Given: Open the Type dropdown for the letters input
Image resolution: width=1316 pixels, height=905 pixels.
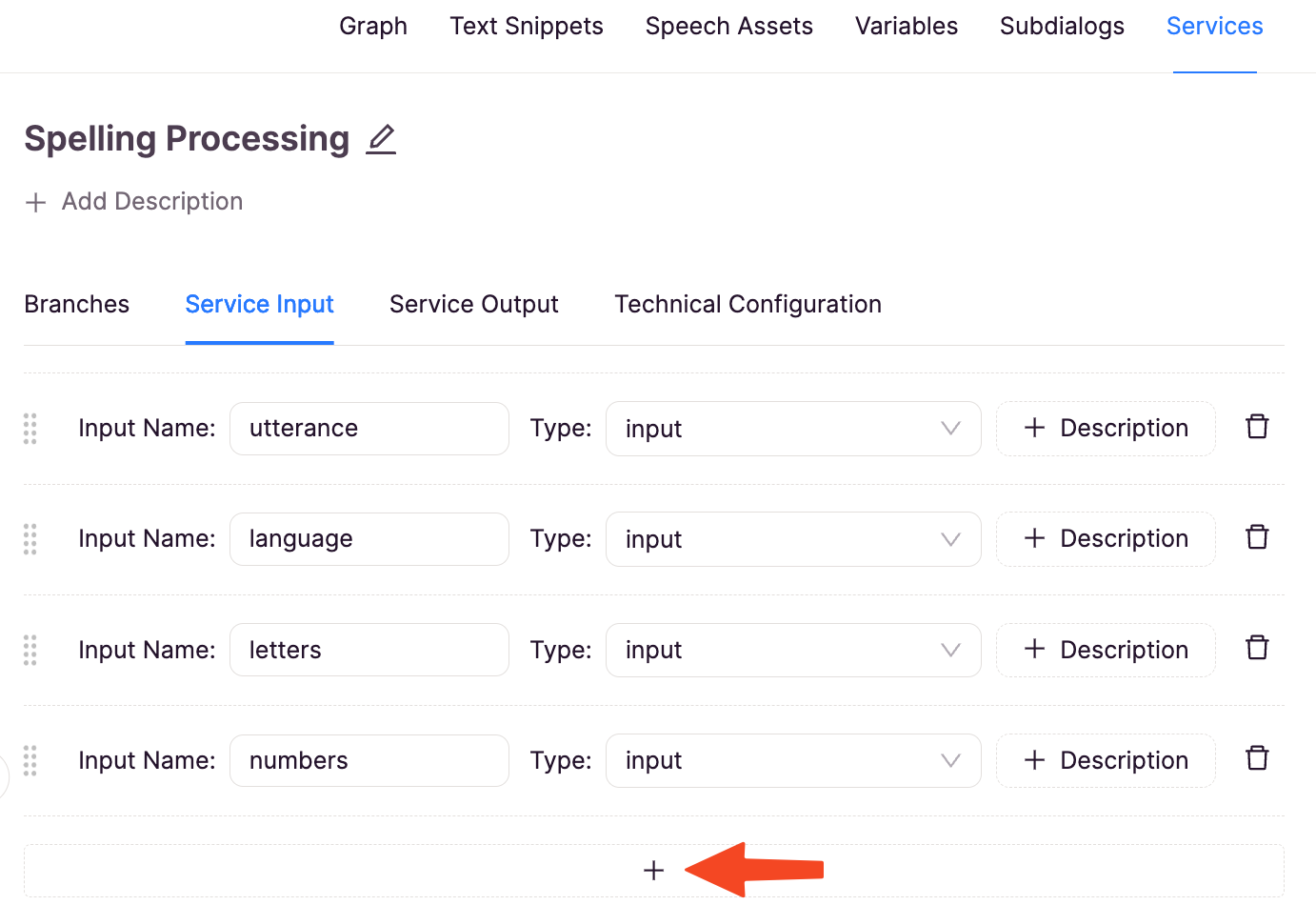Looking at the screenshot, I should coord(793,650).
